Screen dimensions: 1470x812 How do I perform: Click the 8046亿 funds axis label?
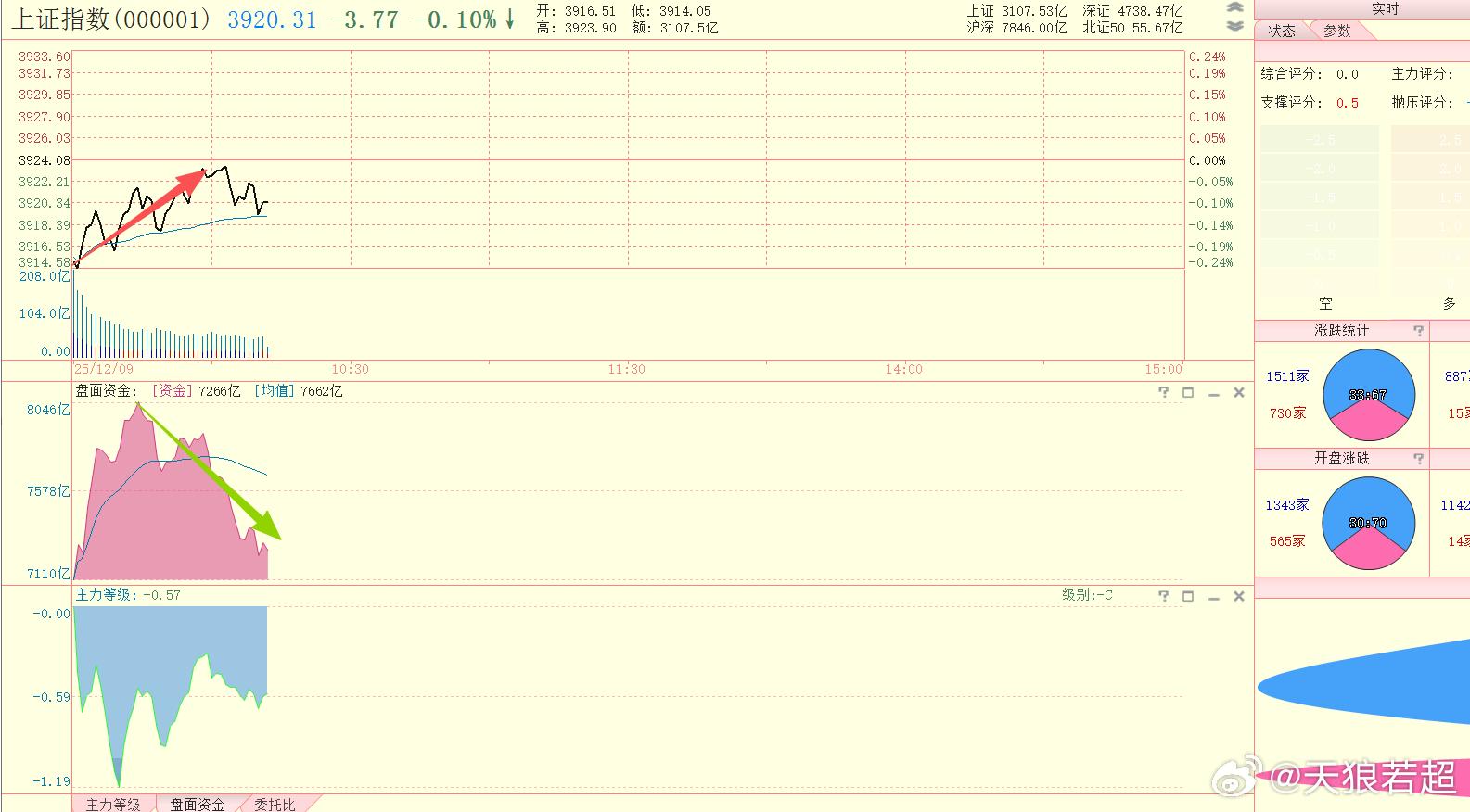click(x=48, y=410)
